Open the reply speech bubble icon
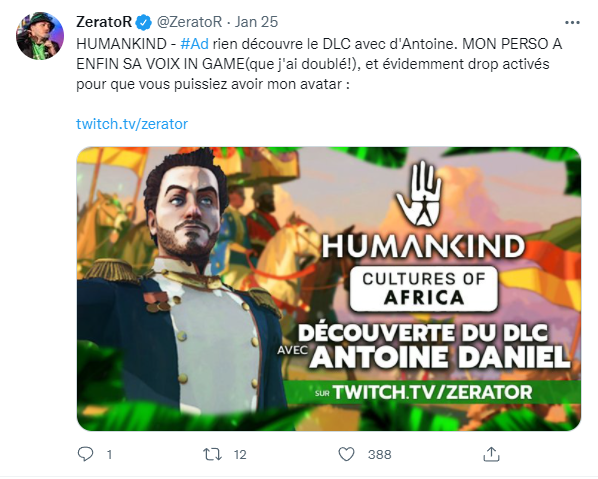 point(85,454)
